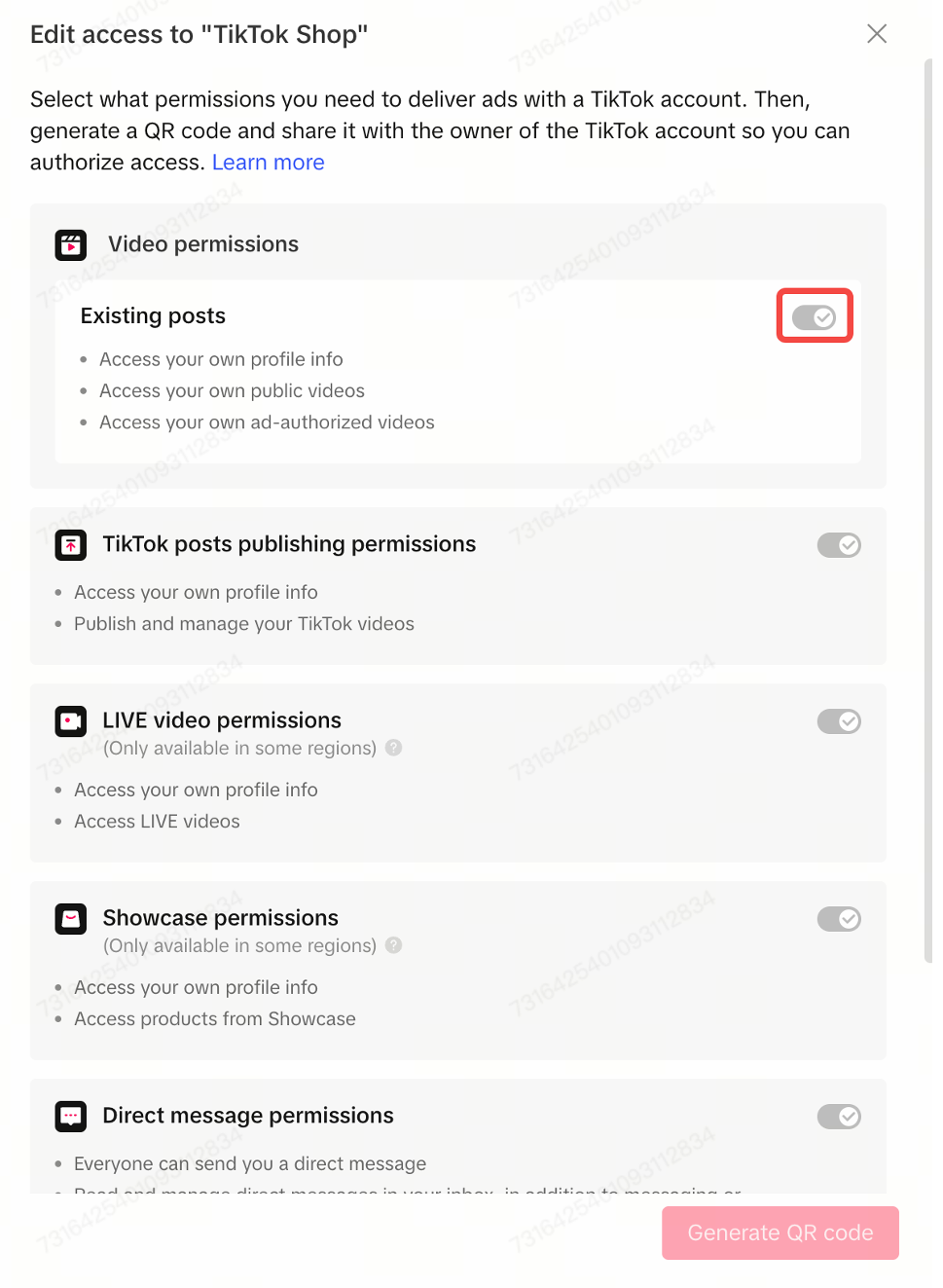Viewport: 943px width, 1288px height.
Task: Click the Showcase permissions section title
Action: [x=221, y=918]
